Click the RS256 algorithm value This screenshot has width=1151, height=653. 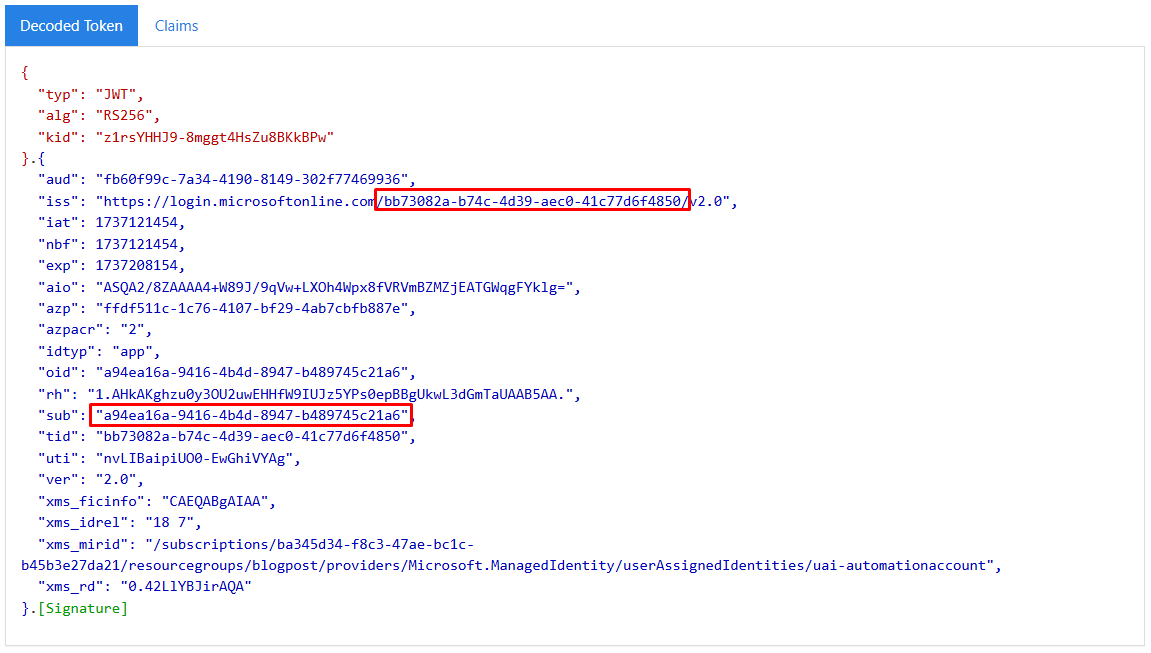[127, 115]
